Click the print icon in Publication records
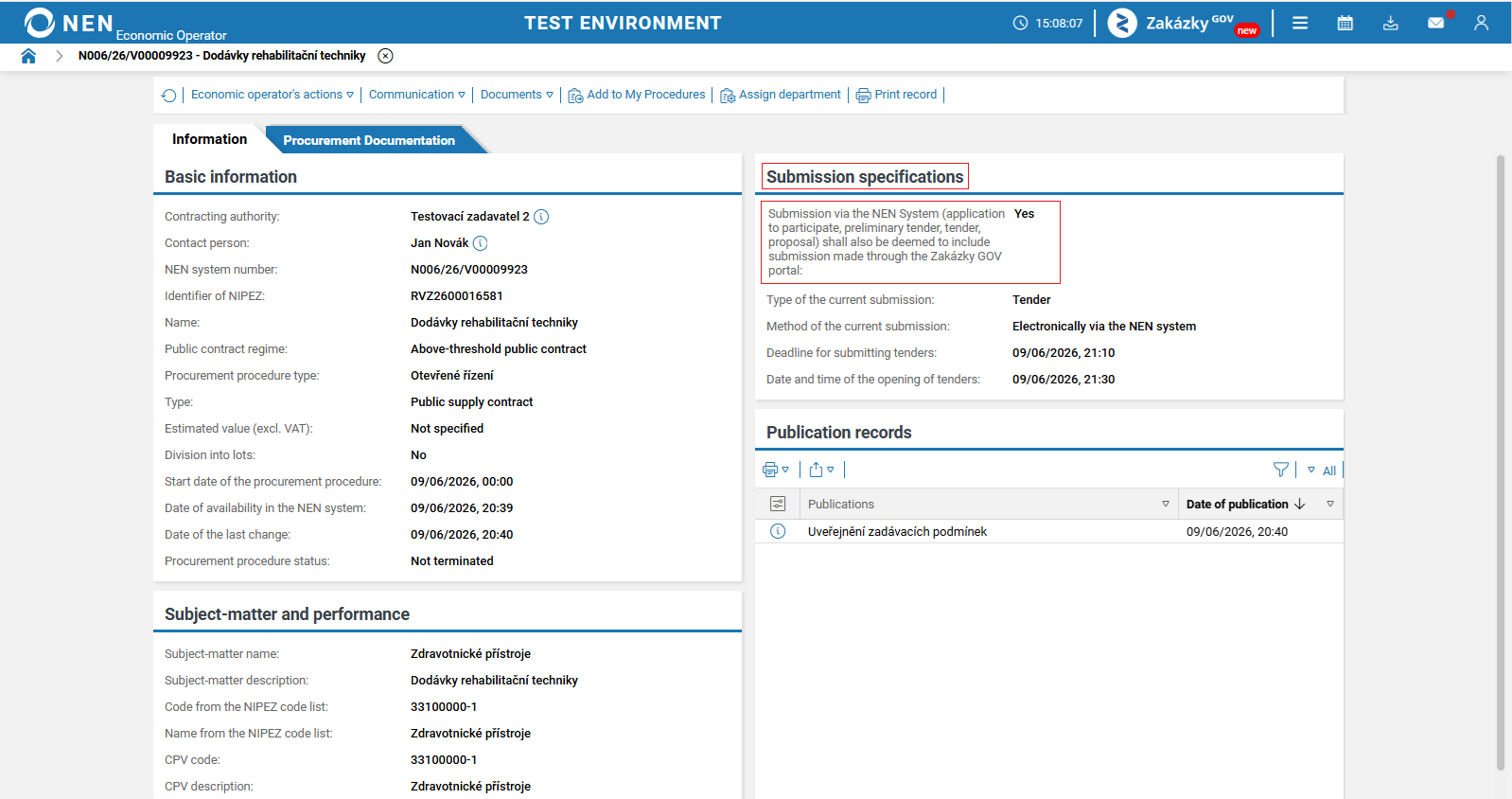Viewport: 1512px width, 799px height. [770, 470]
